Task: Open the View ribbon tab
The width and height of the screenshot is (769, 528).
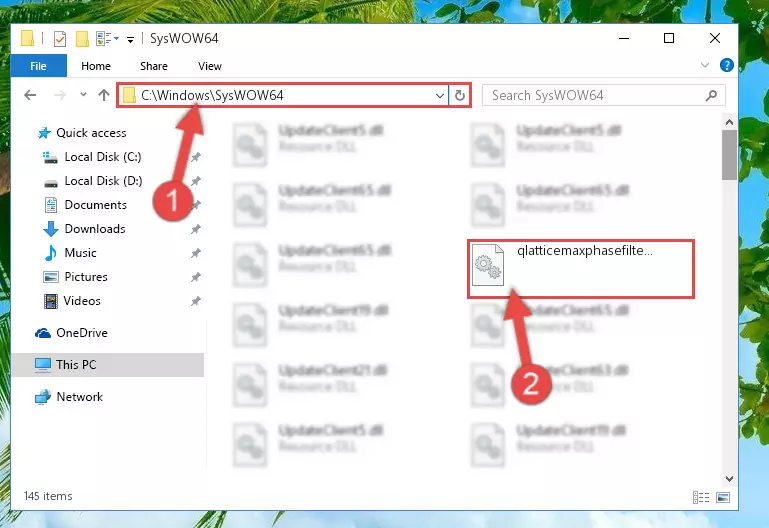Action: tap(209, 66)
